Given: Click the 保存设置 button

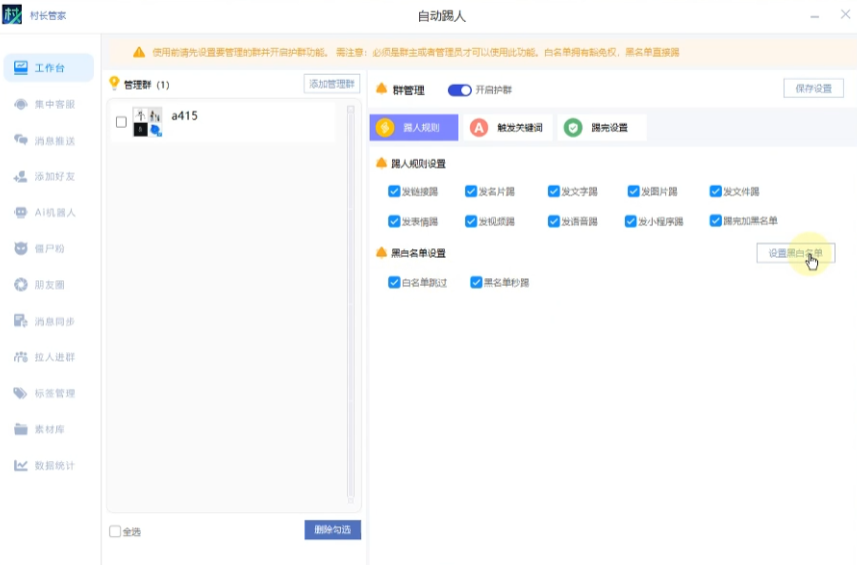Looking at the screenshot, I should coord(813,89).
